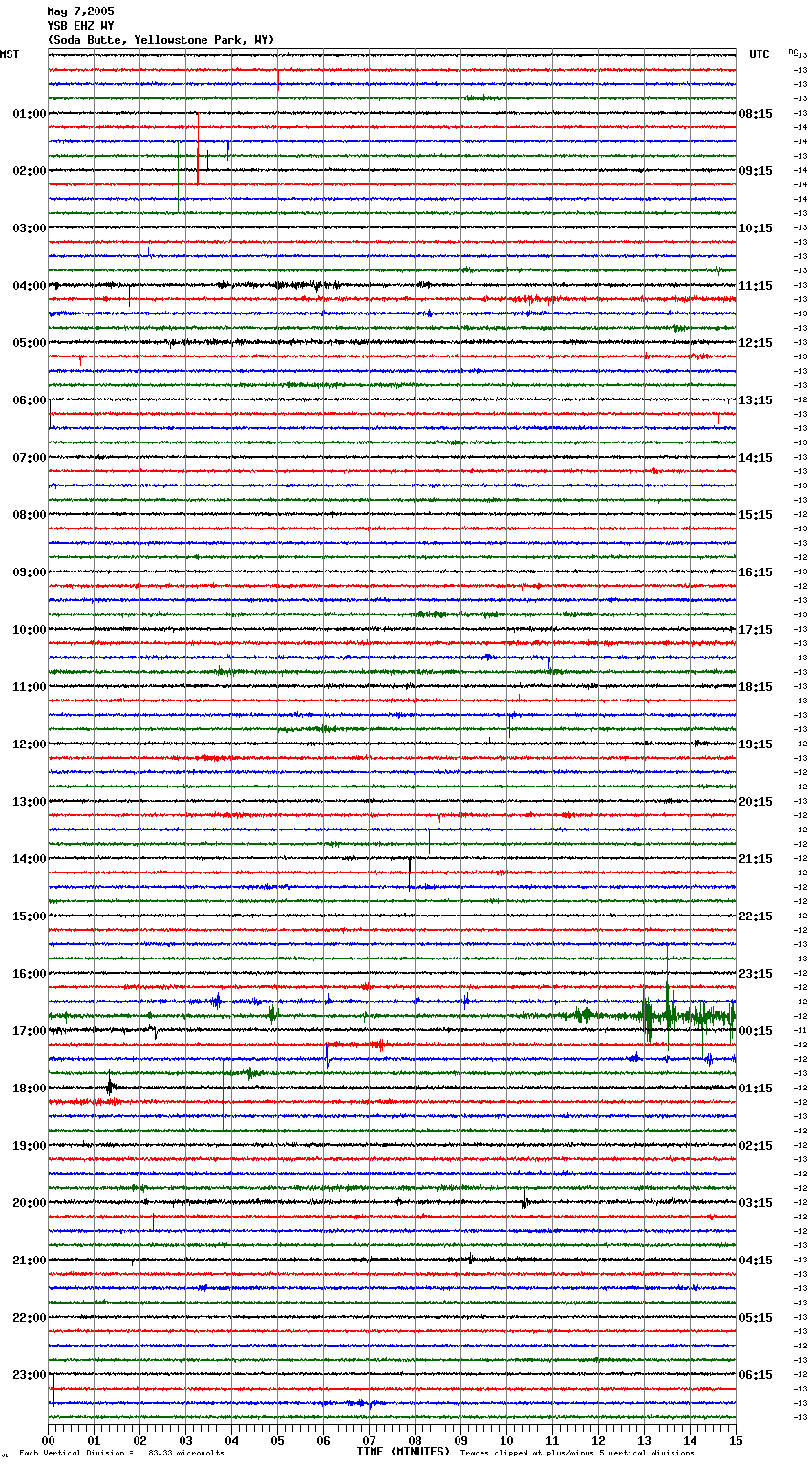Click the 04:15 UTC time label
Viewport: 812px width, 1466px height.
[756, 1261]
